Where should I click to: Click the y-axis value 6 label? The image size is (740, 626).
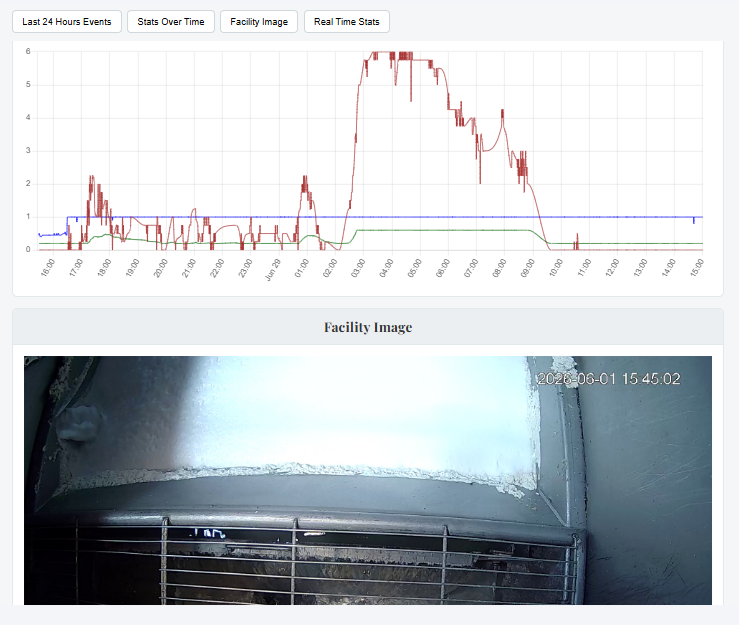point(28,51)
